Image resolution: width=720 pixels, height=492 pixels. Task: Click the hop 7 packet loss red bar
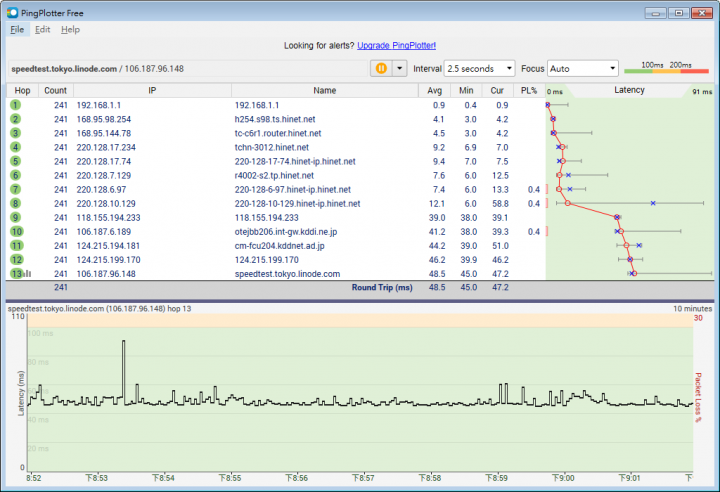tap(547, 189)
